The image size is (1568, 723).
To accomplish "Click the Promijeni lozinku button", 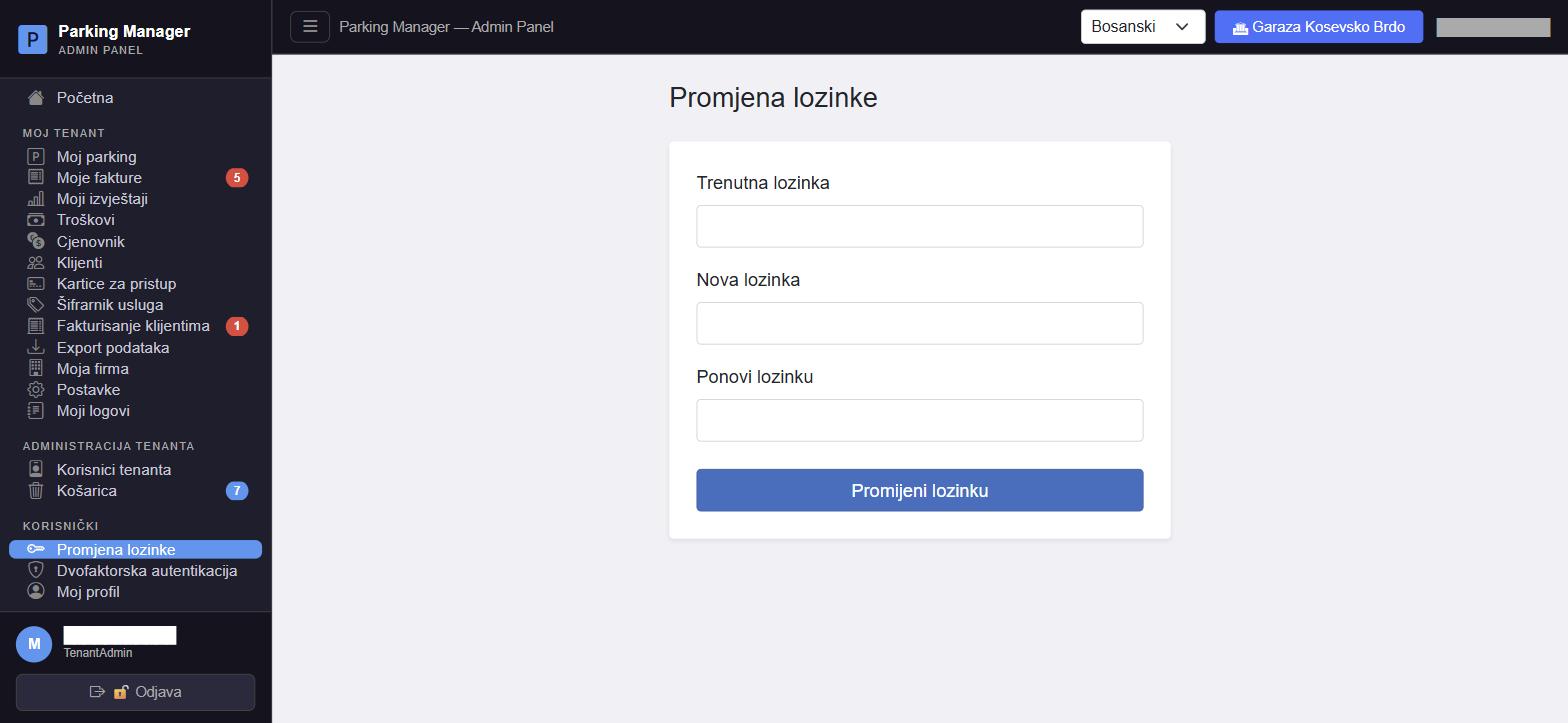I will pyautogui.click(x=920, y=490).
